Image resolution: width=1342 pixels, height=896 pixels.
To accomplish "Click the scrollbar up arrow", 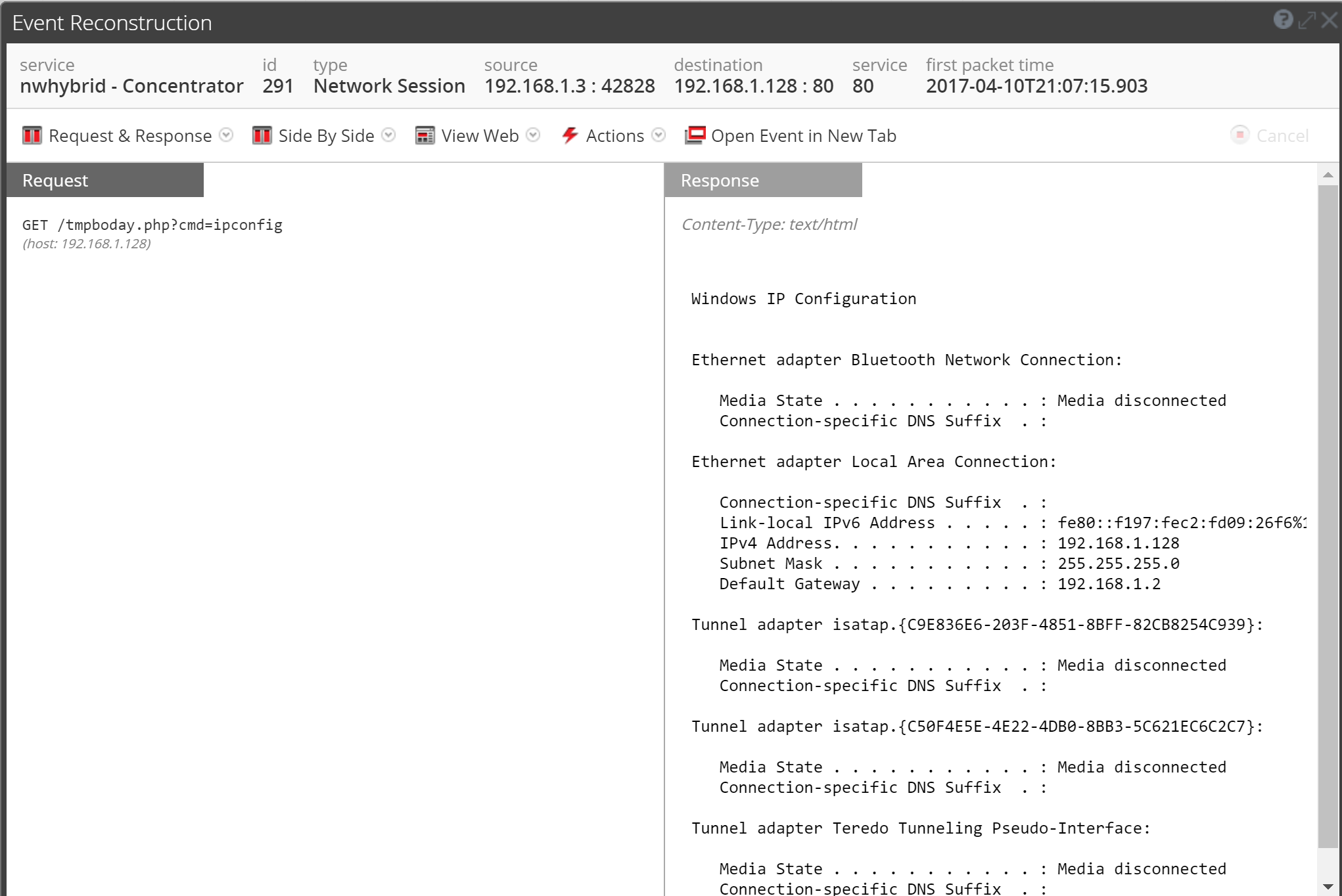I will (x=1330, y=174).
